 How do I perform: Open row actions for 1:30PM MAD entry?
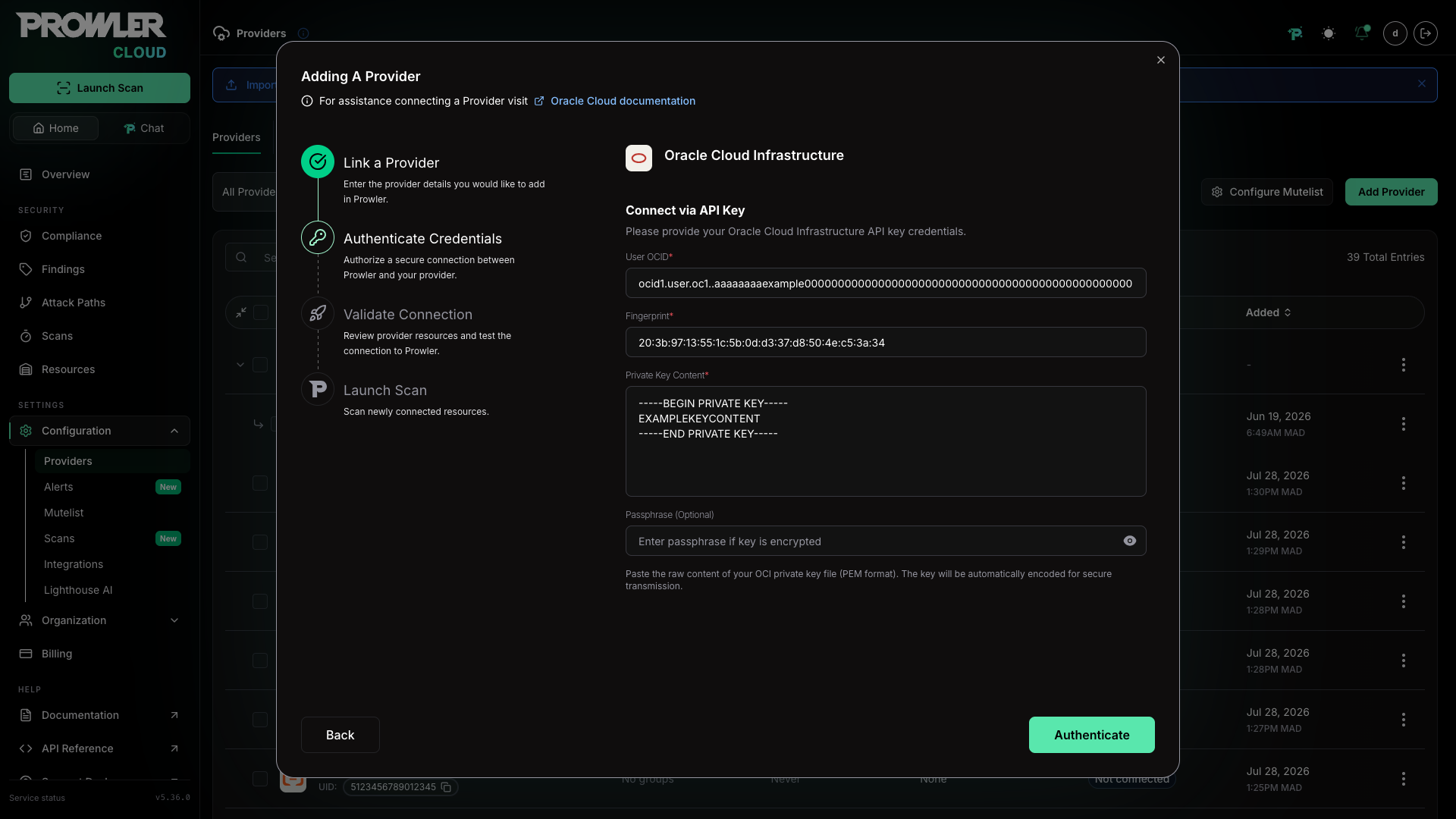[x=1403, y=483]
